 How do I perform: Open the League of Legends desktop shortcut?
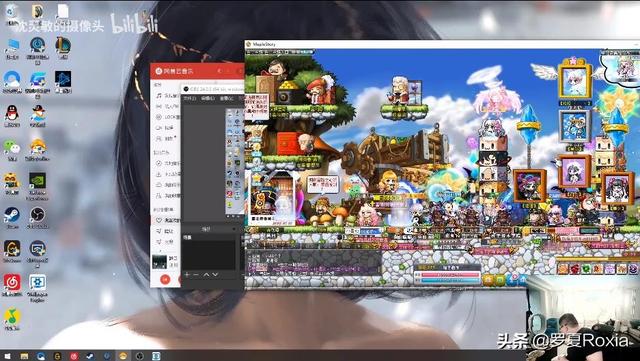pos(63,45)
